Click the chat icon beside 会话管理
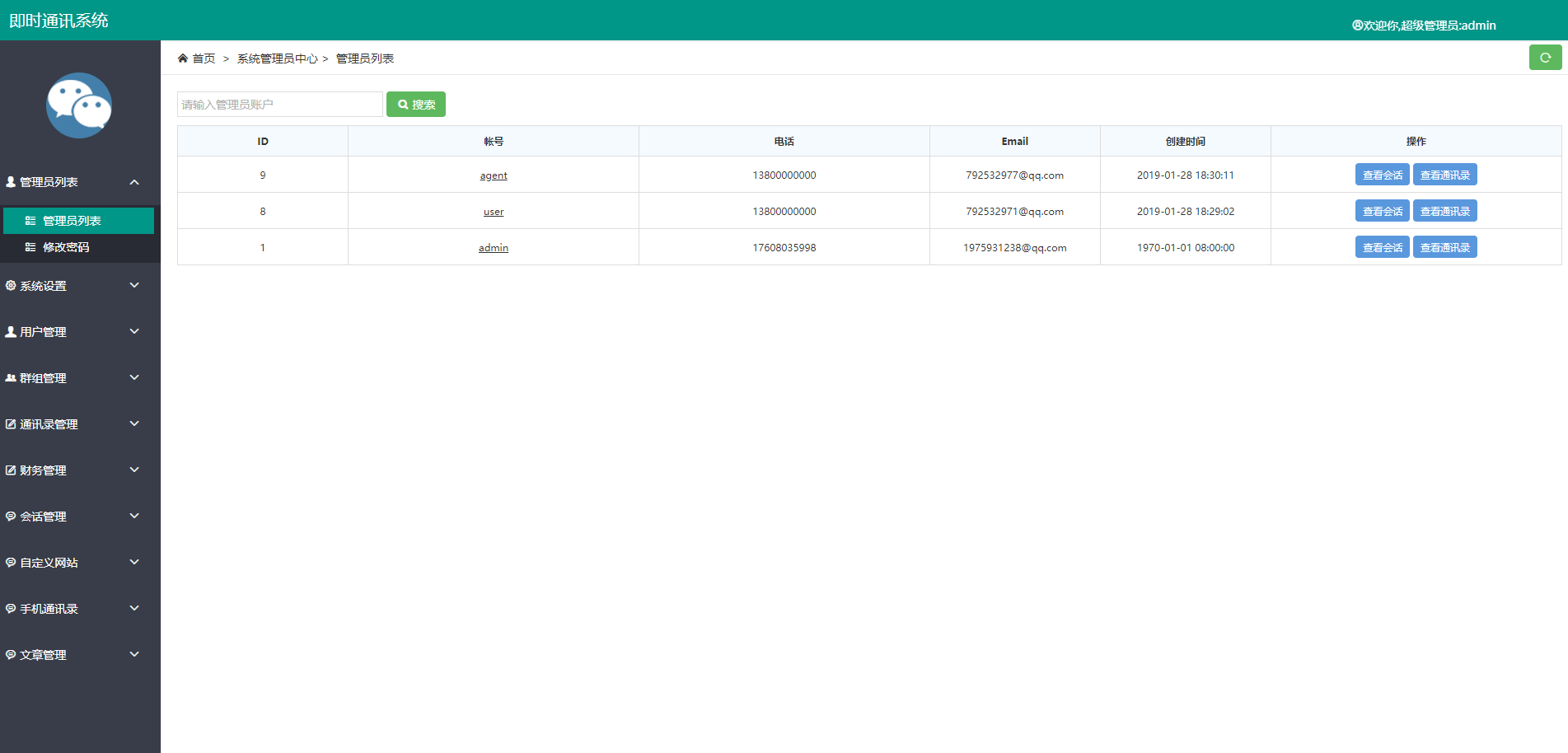This screenshot has height=753, width=1568. tap(11, 517)
